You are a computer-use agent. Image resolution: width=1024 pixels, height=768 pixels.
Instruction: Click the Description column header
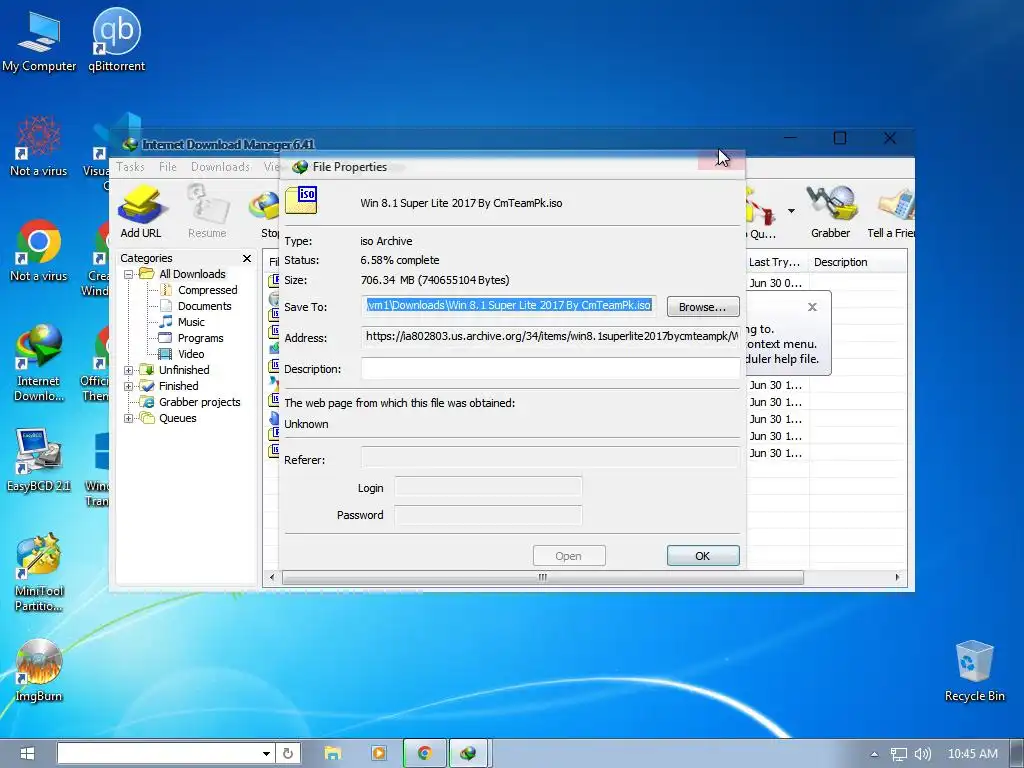(x=857, y=263)
